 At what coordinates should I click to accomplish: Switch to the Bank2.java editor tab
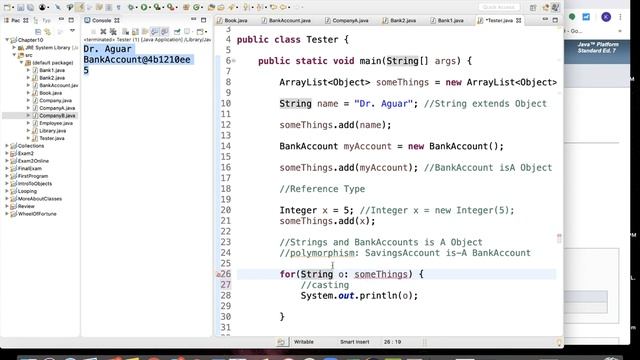[x=399, y=20]
